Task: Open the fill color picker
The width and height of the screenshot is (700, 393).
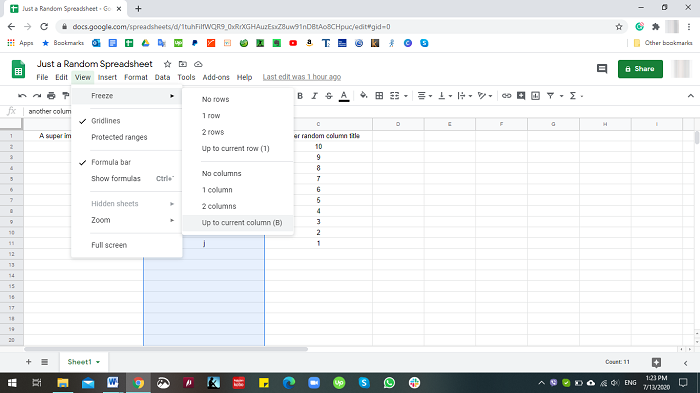Action: tap(364, 95)
